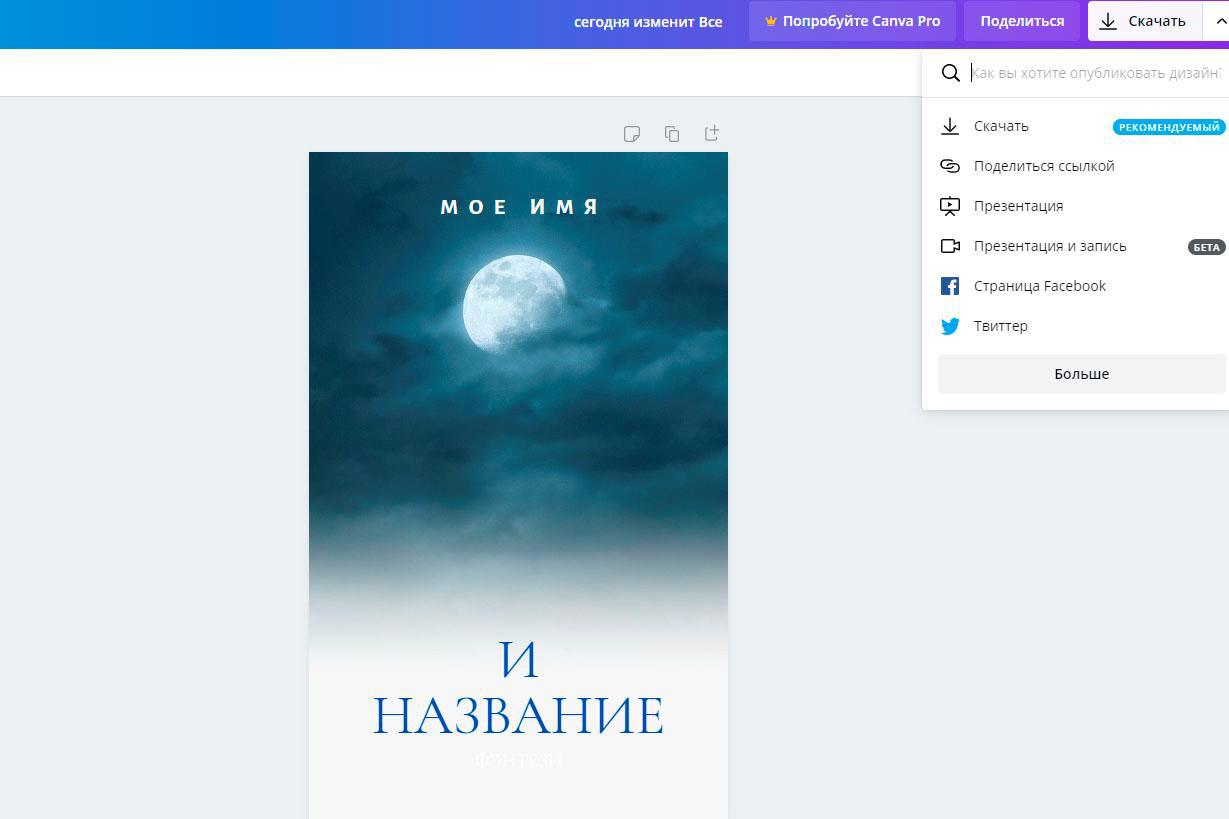
Task: Select the 'И НАЗВАНИЕ' title text
Action: point(518,689)
